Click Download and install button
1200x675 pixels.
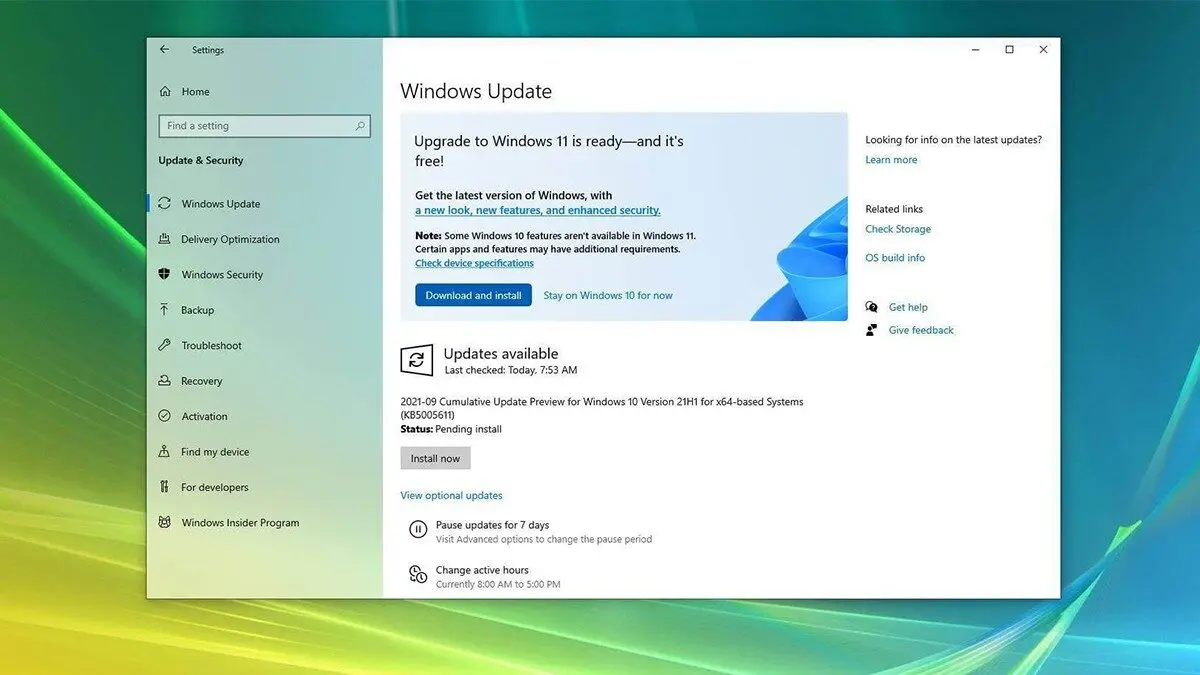tap(474, 295)
